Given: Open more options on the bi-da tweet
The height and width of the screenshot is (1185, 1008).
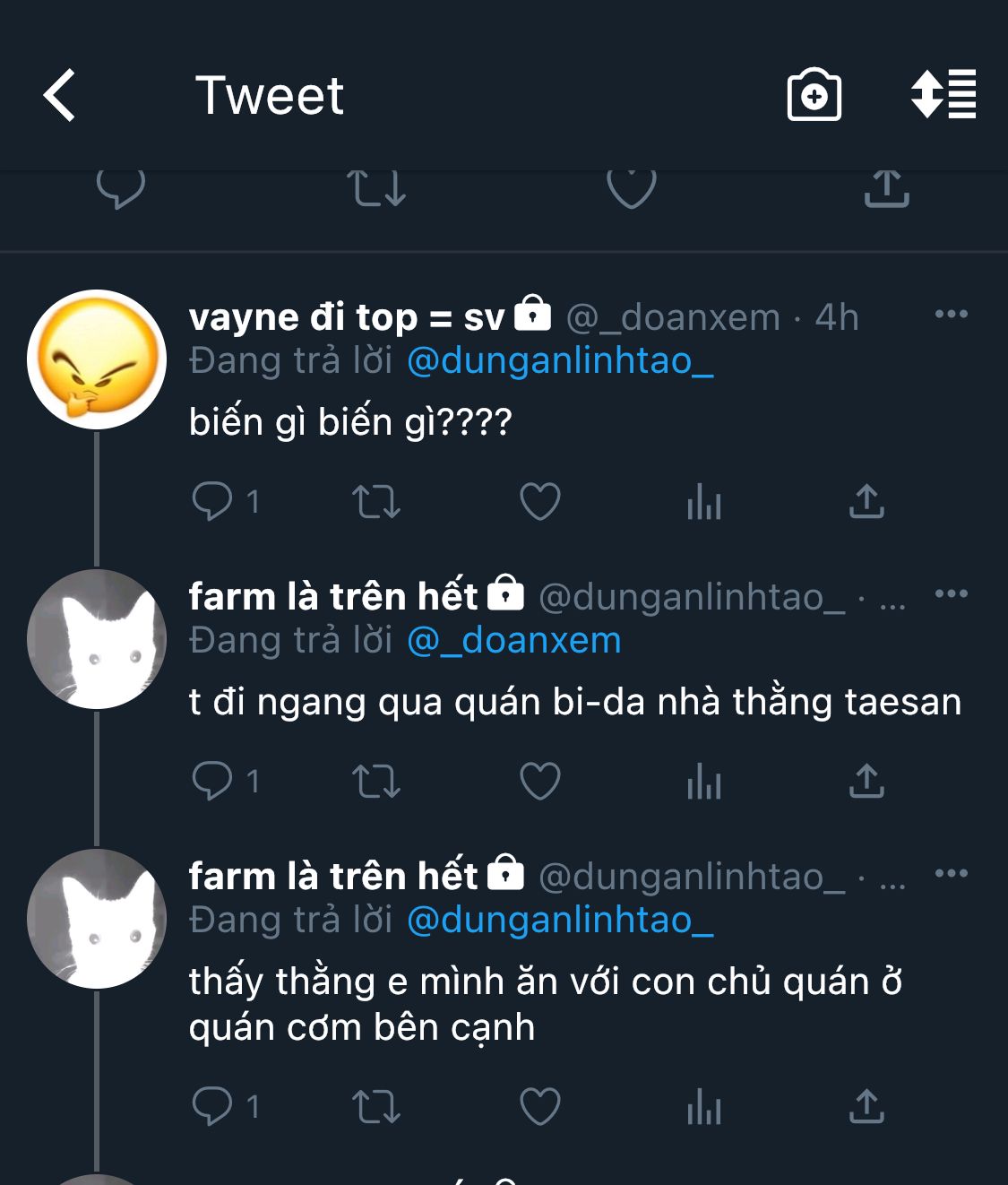Looking at the screenshot, I should click(951, 594).
